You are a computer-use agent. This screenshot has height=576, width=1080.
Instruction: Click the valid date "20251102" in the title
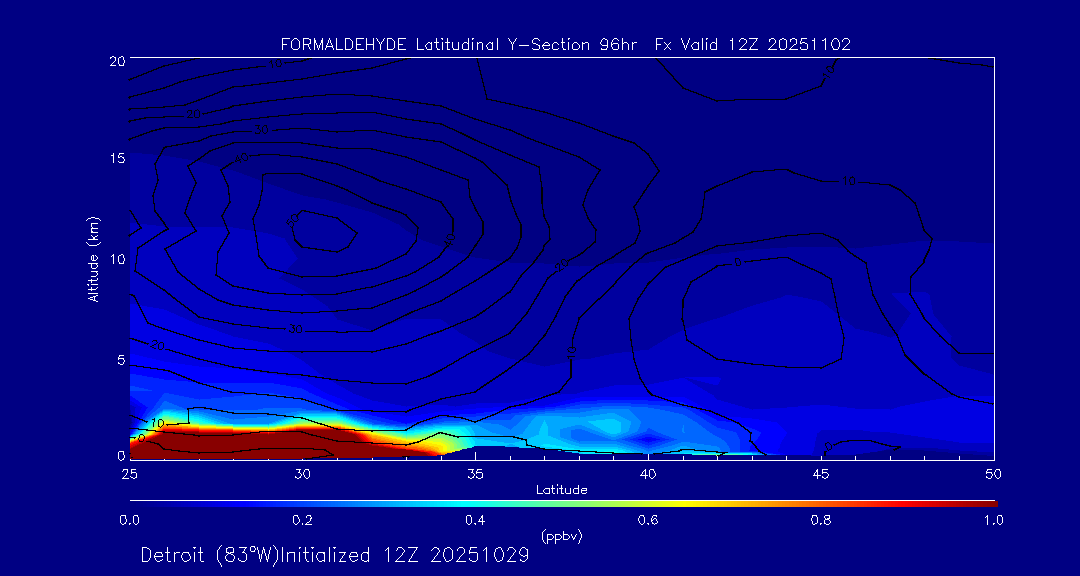pos(810,45)
